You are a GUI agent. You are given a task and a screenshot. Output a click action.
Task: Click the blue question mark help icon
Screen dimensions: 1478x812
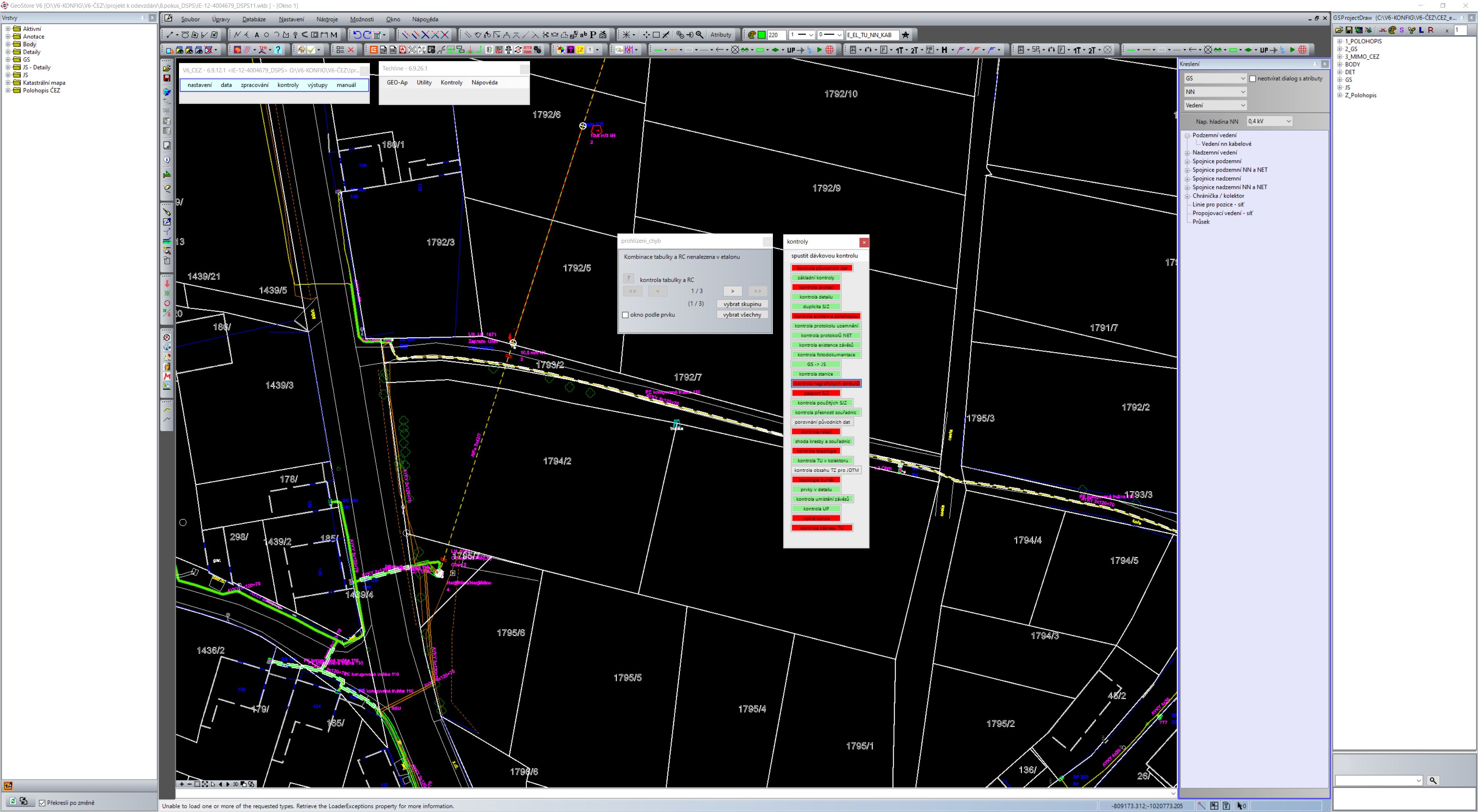[x=278, y=50]
